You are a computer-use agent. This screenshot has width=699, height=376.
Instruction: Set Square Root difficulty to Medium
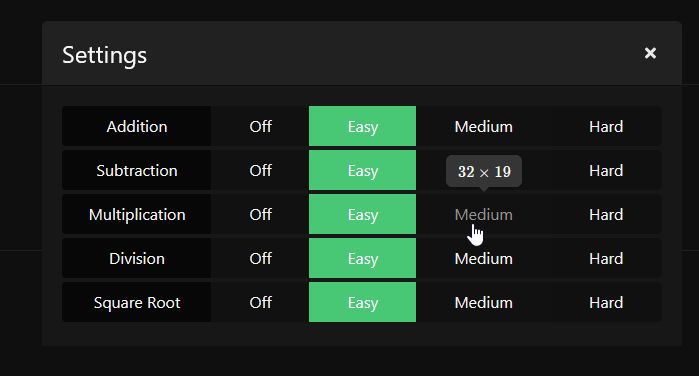[x=483, y=302]
